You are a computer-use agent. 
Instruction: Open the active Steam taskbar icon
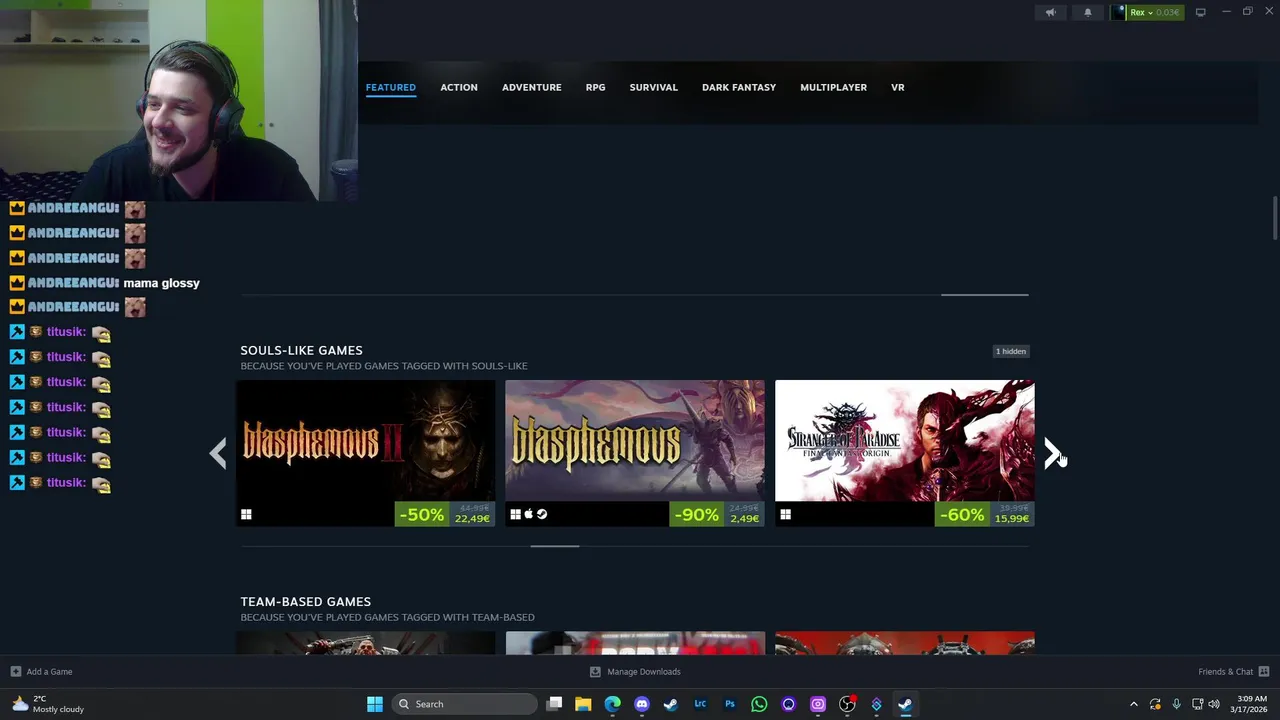click(905, 704)
